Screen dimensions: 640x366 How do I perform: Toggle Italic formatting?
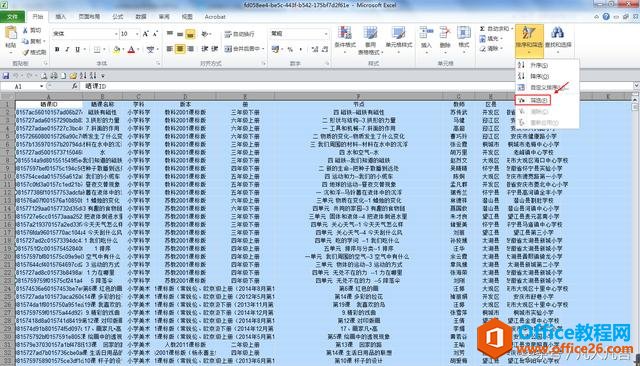click(x=67, y=49)
